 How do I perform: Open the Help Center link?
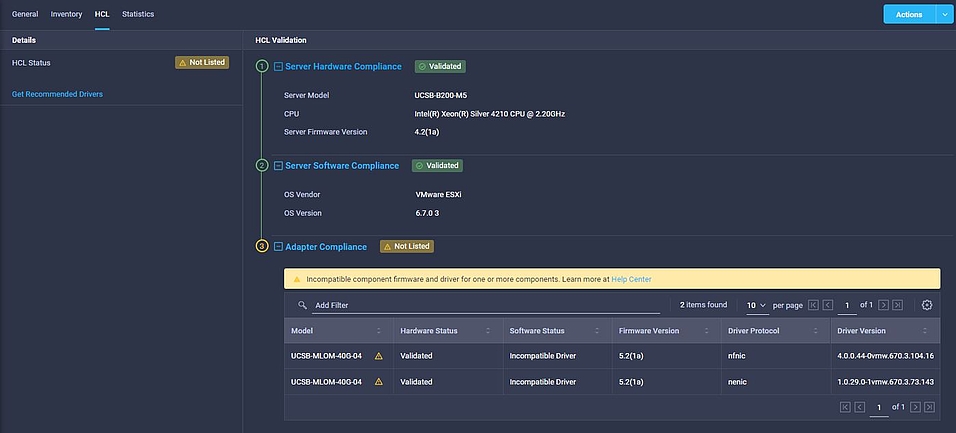pos(631,279)
